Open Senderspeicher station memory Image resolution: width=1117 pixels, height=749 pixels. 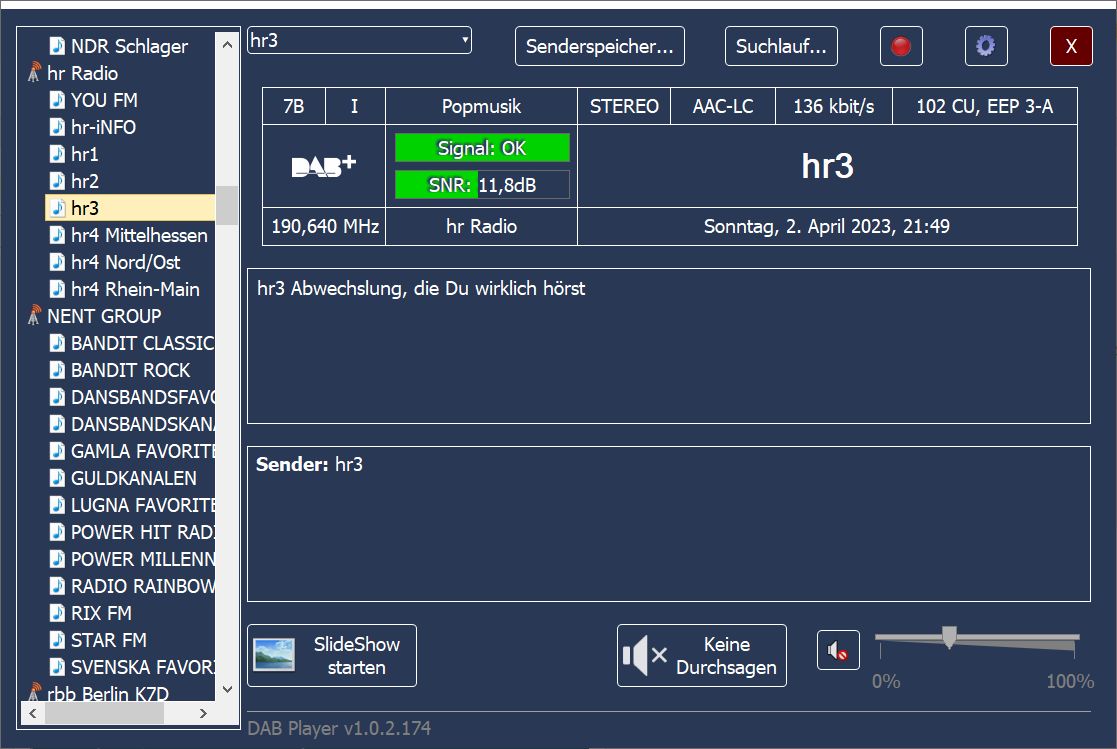[599, 47]
